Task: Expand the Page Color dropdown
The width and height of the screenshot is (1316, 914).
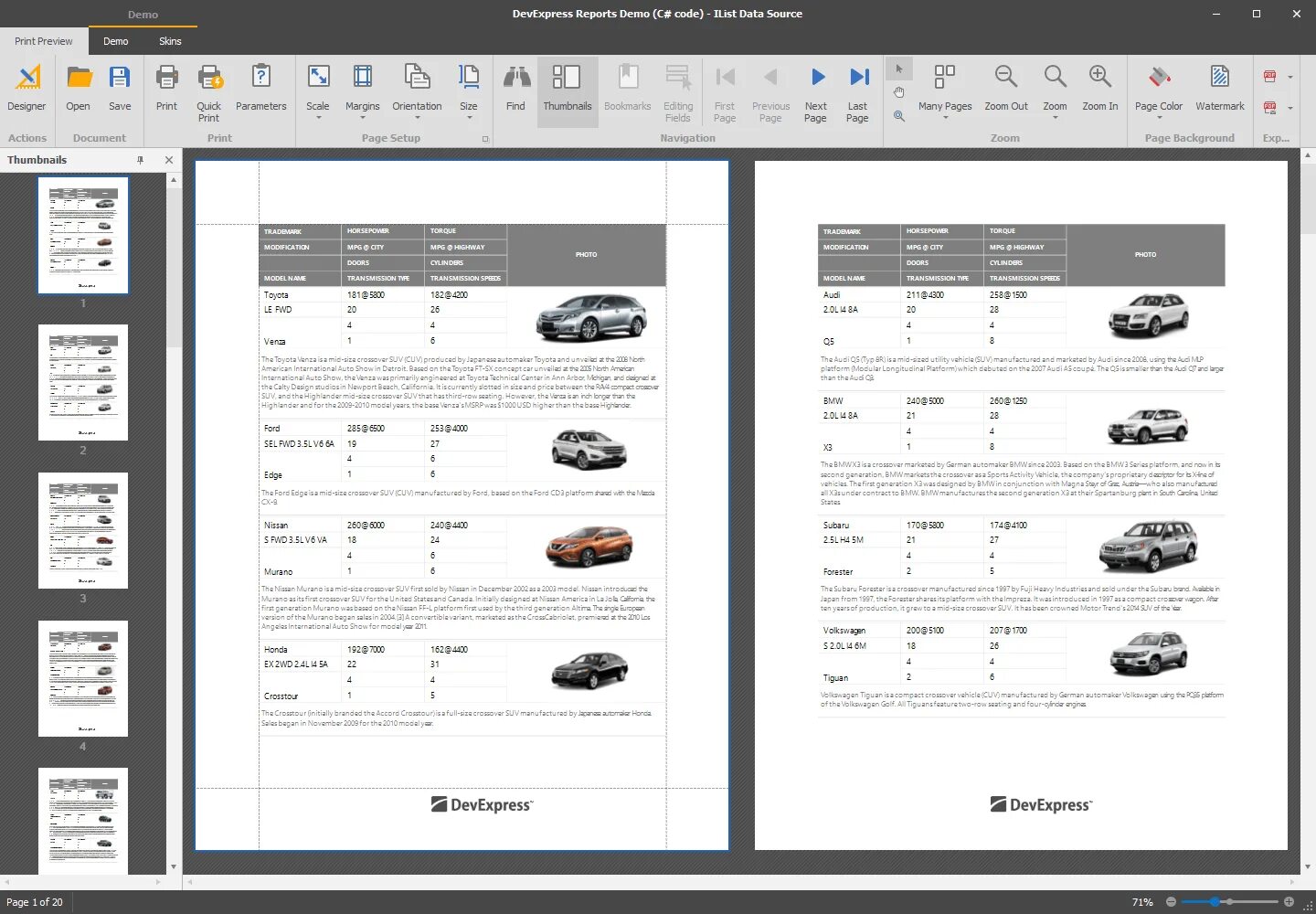Action: tap(1159, 117)
